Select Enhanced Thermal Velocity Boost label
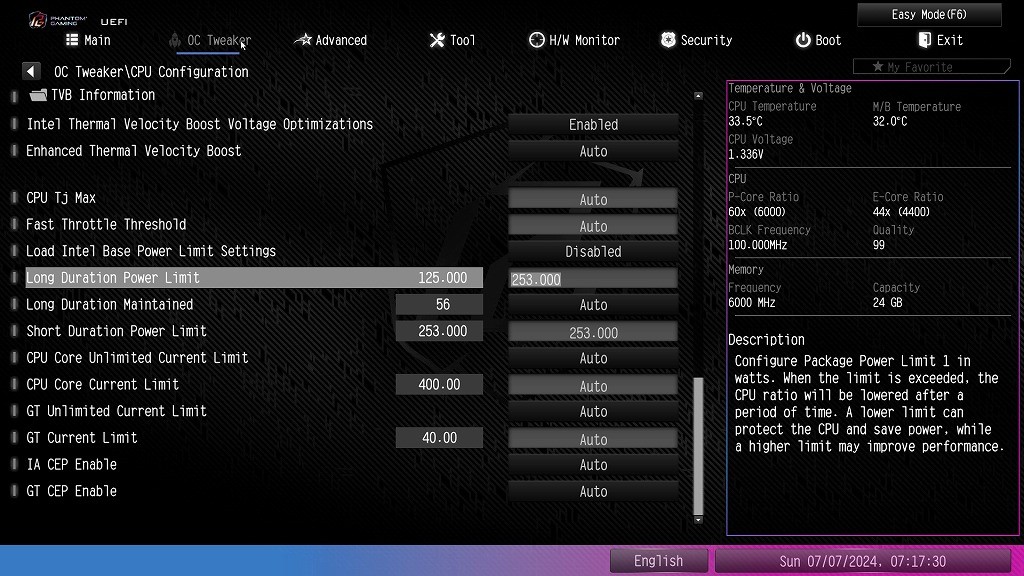Image resolution: width=1024 pixels, height=576 pixels. click(x=133, y=151)
